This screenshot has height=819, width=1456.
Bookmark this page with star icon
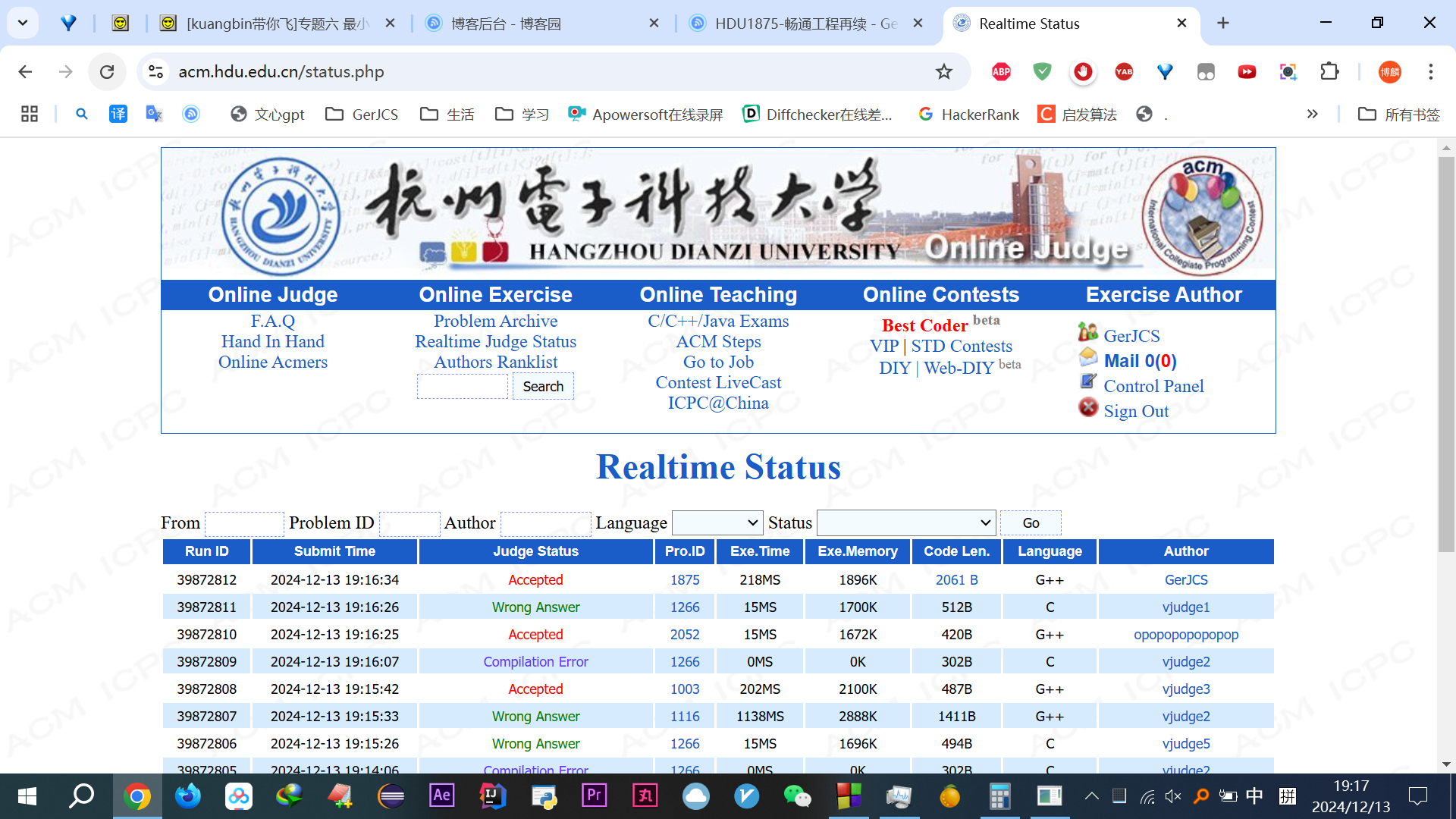click(x=943, y=72)
